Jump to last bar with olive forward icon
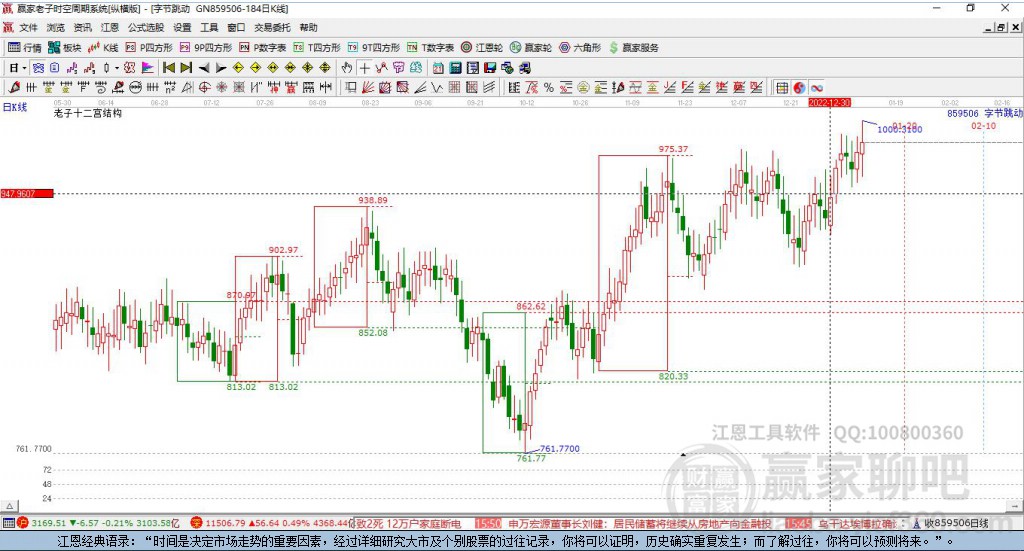 (186, 68)
